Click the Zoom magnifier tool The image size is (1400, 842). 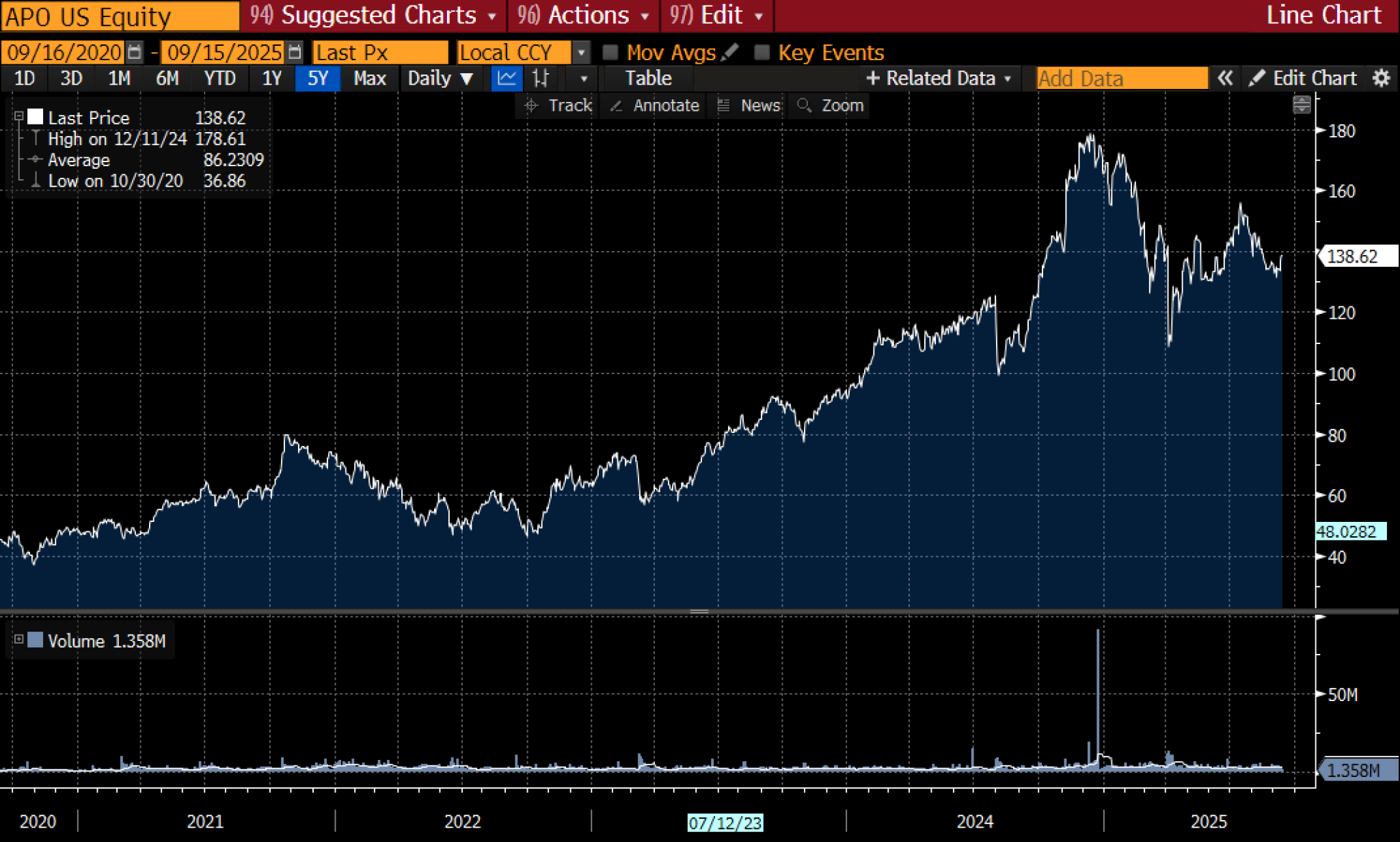click(x=831, y=105)
